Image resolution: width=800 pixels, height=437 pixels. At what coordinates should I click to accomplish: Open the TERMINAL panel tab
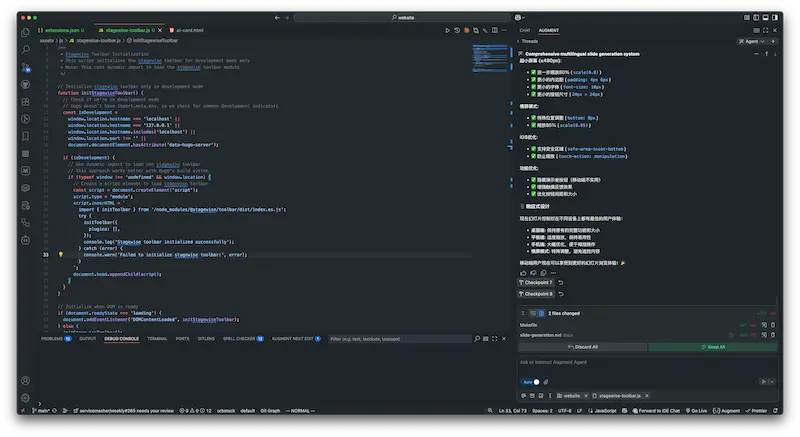(x=157, y=339)
